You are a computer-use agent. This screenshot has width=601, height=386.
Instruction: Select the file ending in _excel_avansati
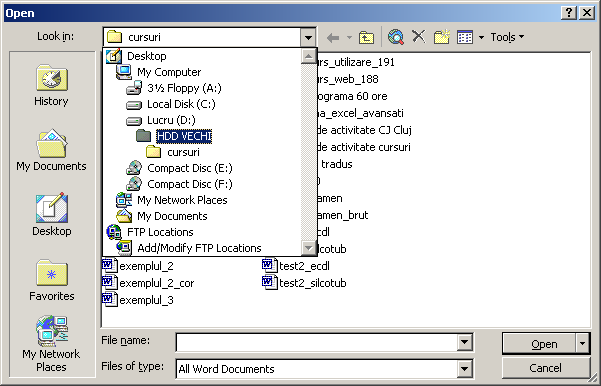(360, 113)
